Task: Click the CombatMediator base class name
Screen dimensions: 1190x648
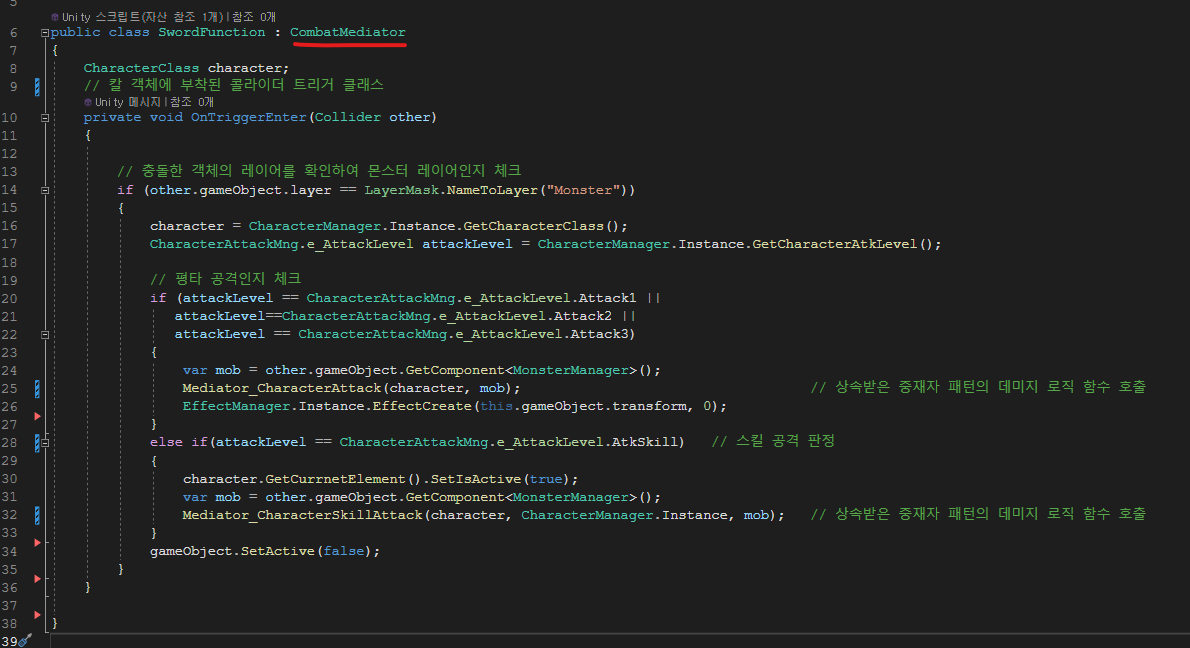Action: point(348,32)
